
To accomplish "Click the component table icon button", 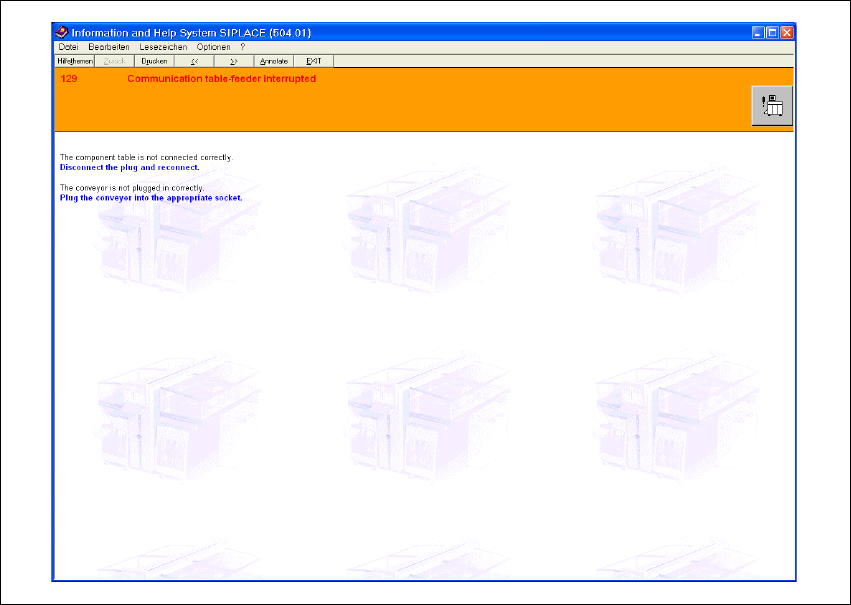I will [x=772, y=106].
